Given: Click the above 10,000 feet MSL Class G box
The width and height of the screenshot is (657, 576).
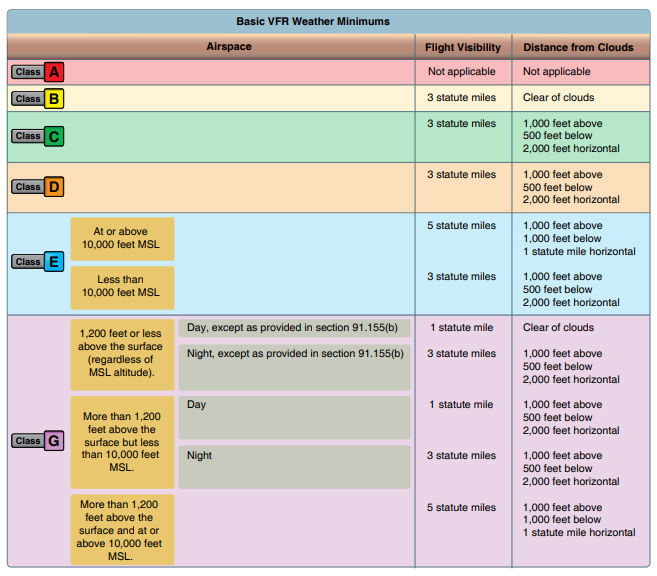Looking at the screenshot, I should tap(122, 530).
